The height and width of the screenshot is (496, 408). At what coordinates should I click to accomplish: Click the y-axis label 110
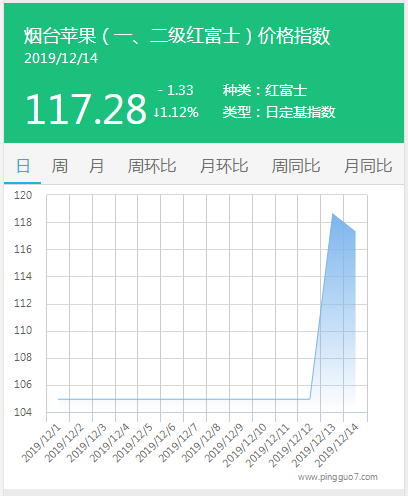23,330
